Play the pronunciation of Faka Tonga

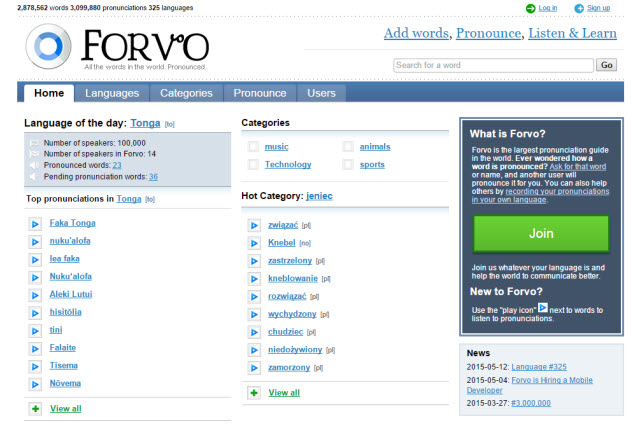(x=35, y=223)
